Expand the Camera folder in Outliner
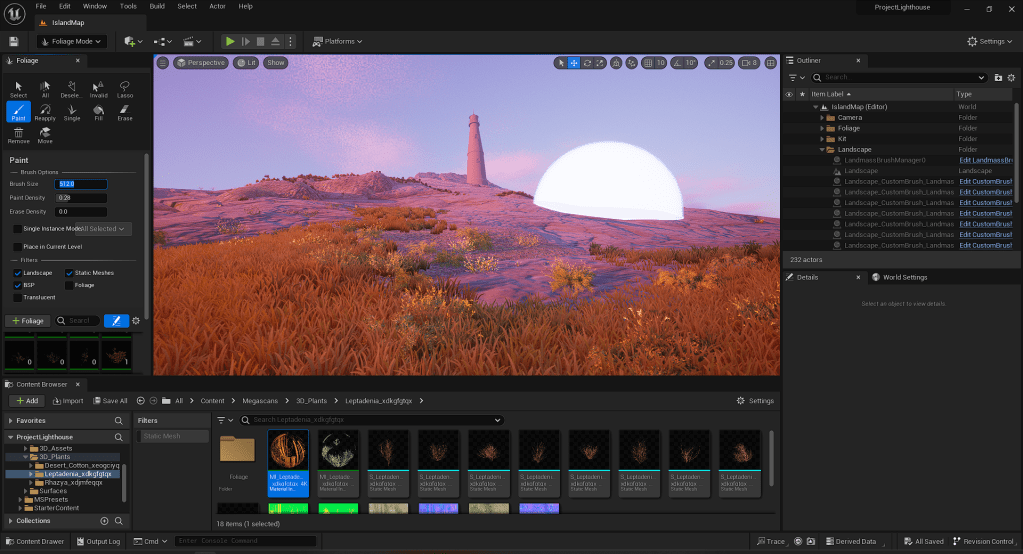The image size is (1023, 554). pos(822,117)
